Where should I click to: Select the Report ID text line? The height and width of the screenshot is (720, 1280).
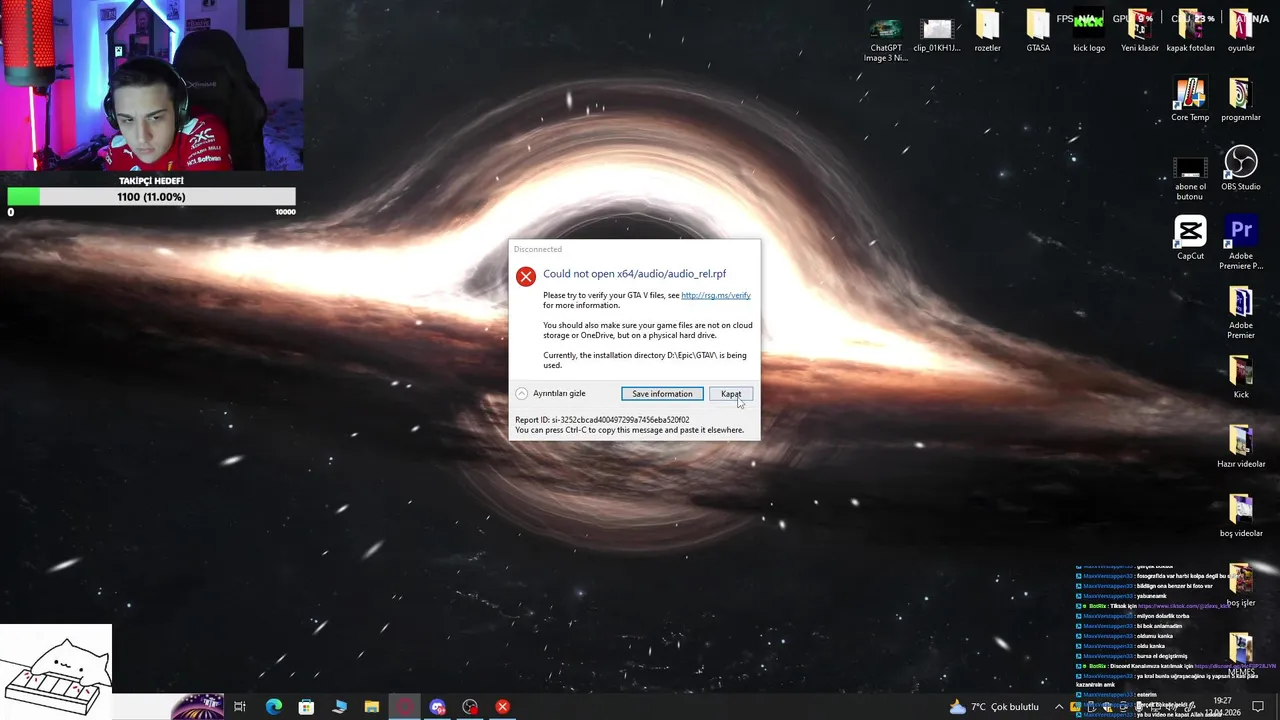coord(602,420)
